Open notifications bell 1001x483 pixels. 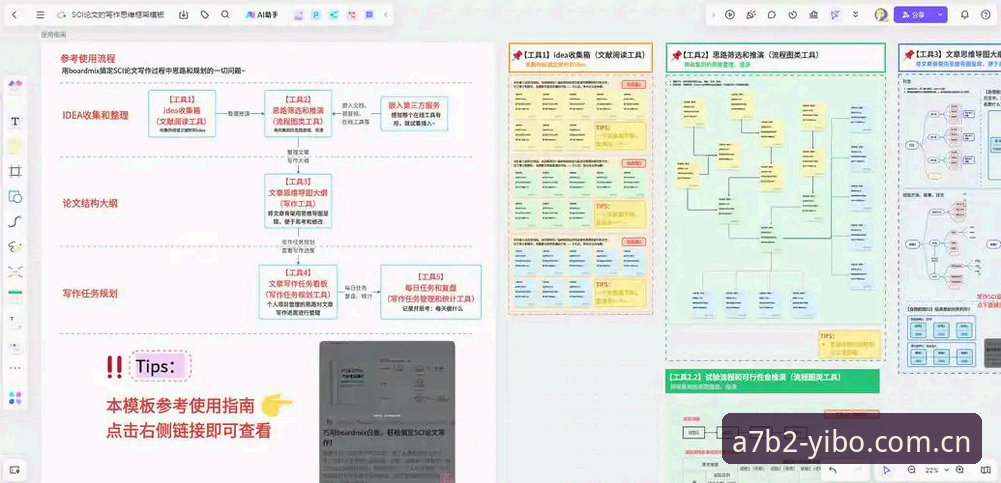point(965,15)
